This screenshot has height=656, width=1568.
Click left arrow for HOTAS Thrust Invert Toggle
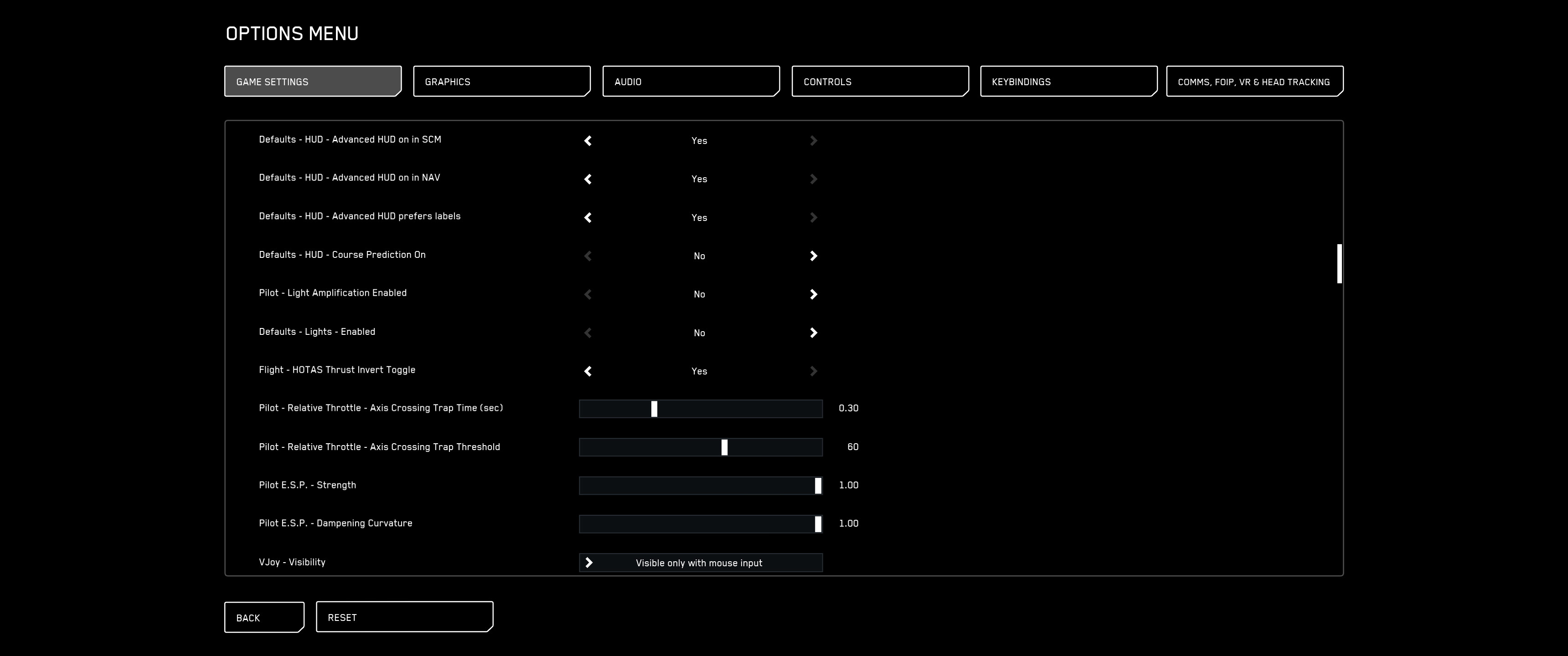588,371
